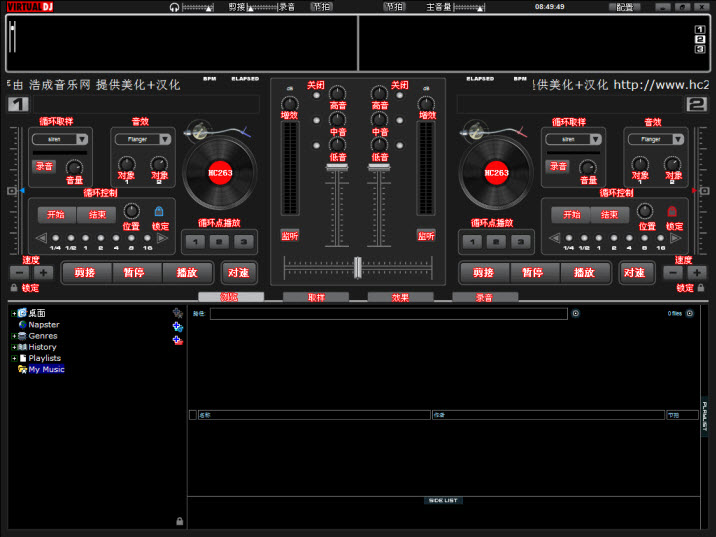This screenshot has width=716, height=537.
Task: Click the blue loop lock icon on deck 1
Action: click(x=159, y=211)
